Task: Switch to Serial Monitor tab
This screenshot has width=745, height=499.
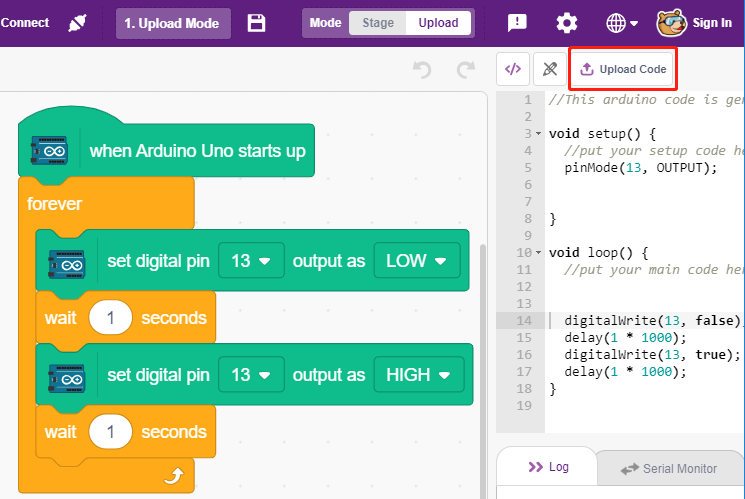Action: [x=669, y=469]
